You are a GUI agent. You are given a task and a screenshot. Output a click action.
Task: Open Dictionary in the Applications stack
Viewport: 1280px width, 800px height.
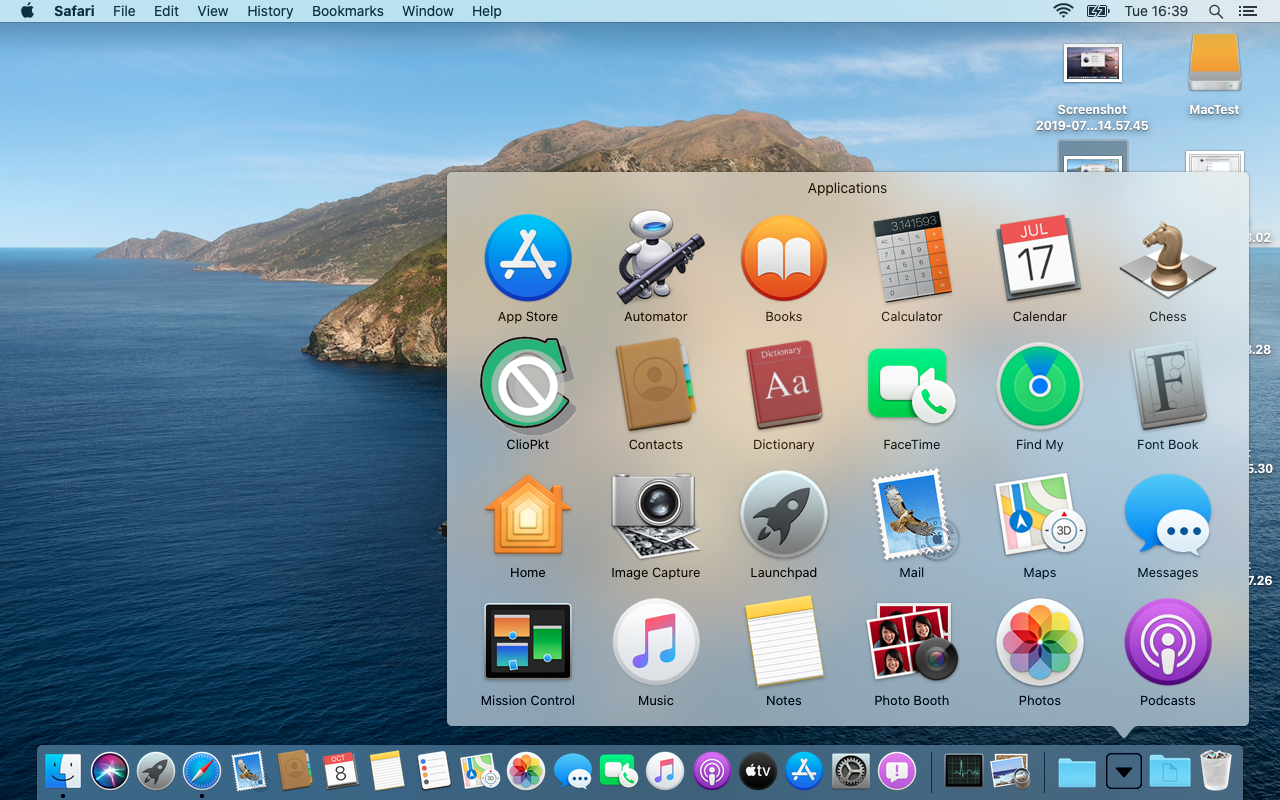pos(784,386)
